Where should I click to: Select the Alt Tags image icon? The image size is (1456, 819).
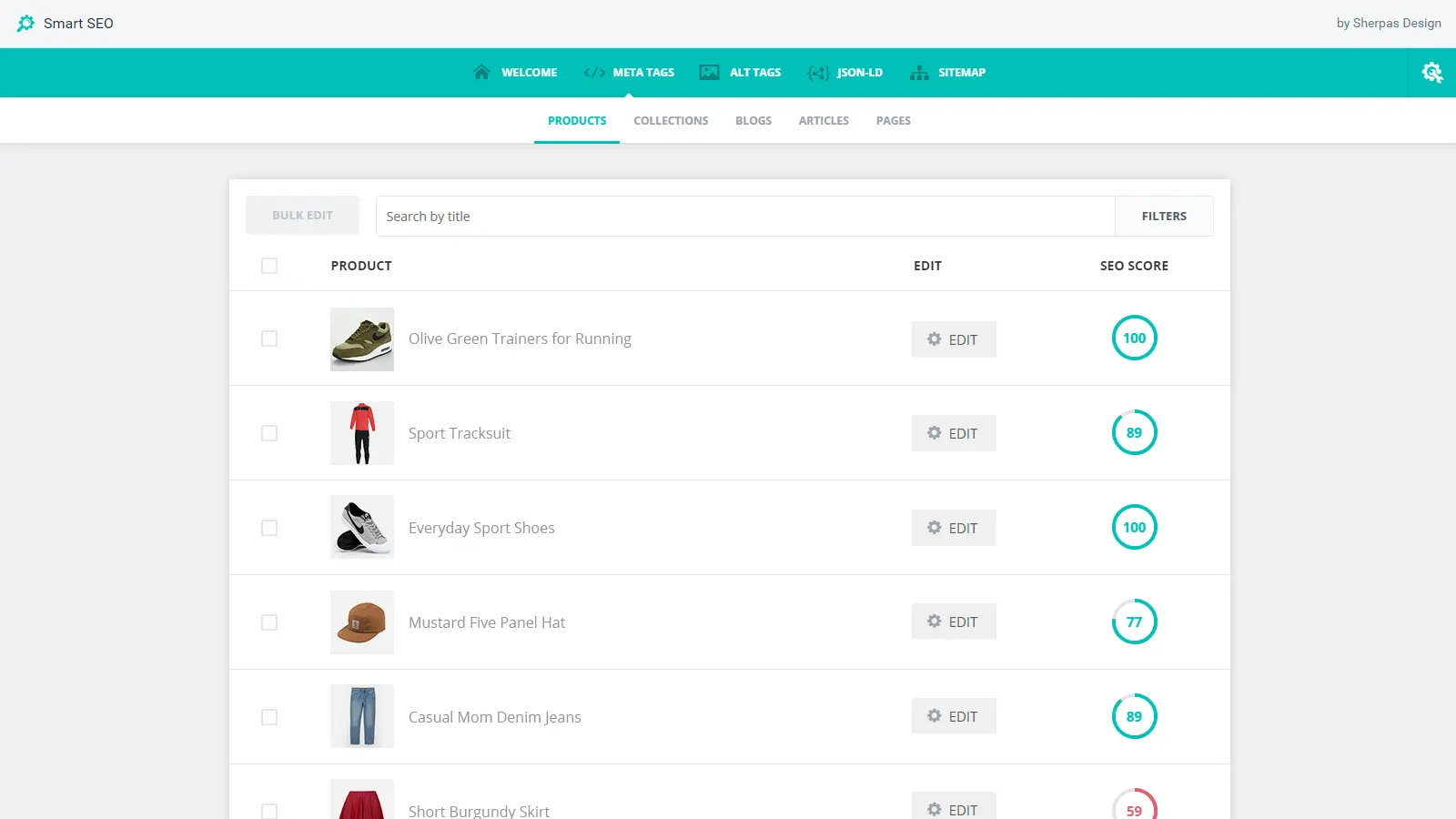coord(709,72)
